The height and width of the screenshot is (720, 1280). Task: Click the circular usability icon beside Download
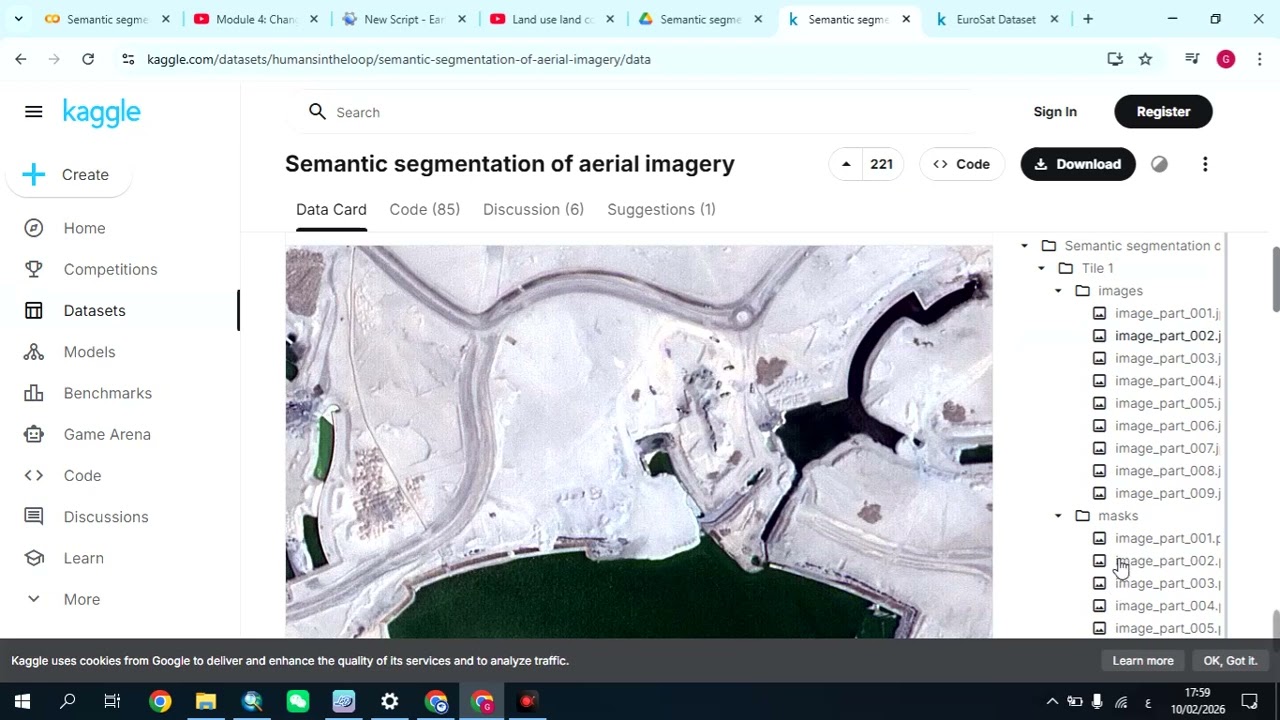(x=1159, y=164)
